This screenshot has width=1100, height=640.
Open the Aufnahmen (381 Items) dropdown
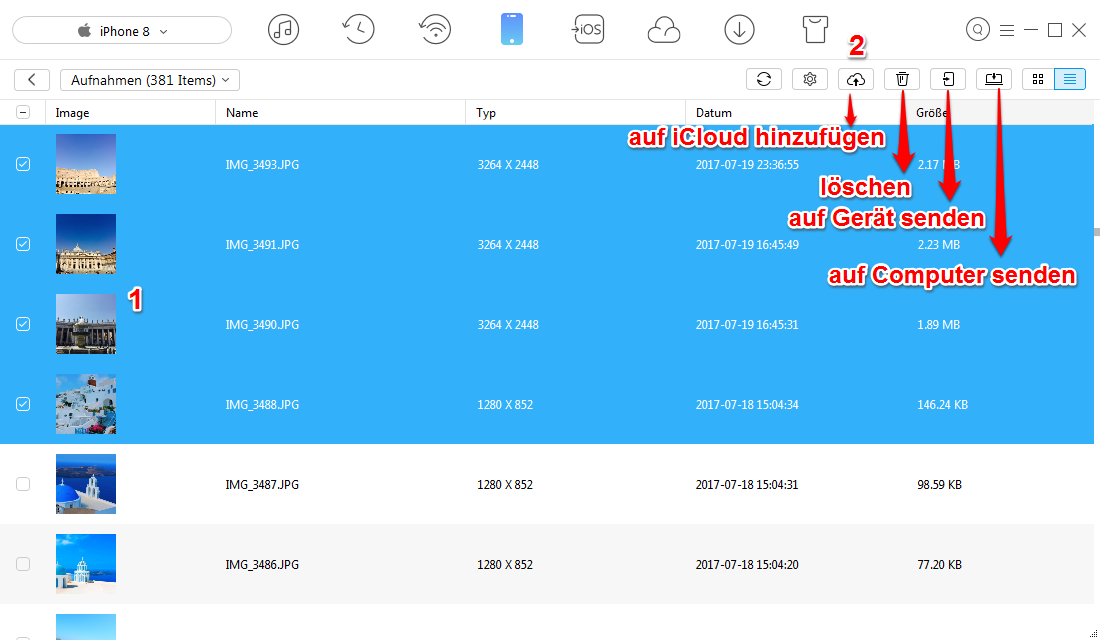[150, 80]
